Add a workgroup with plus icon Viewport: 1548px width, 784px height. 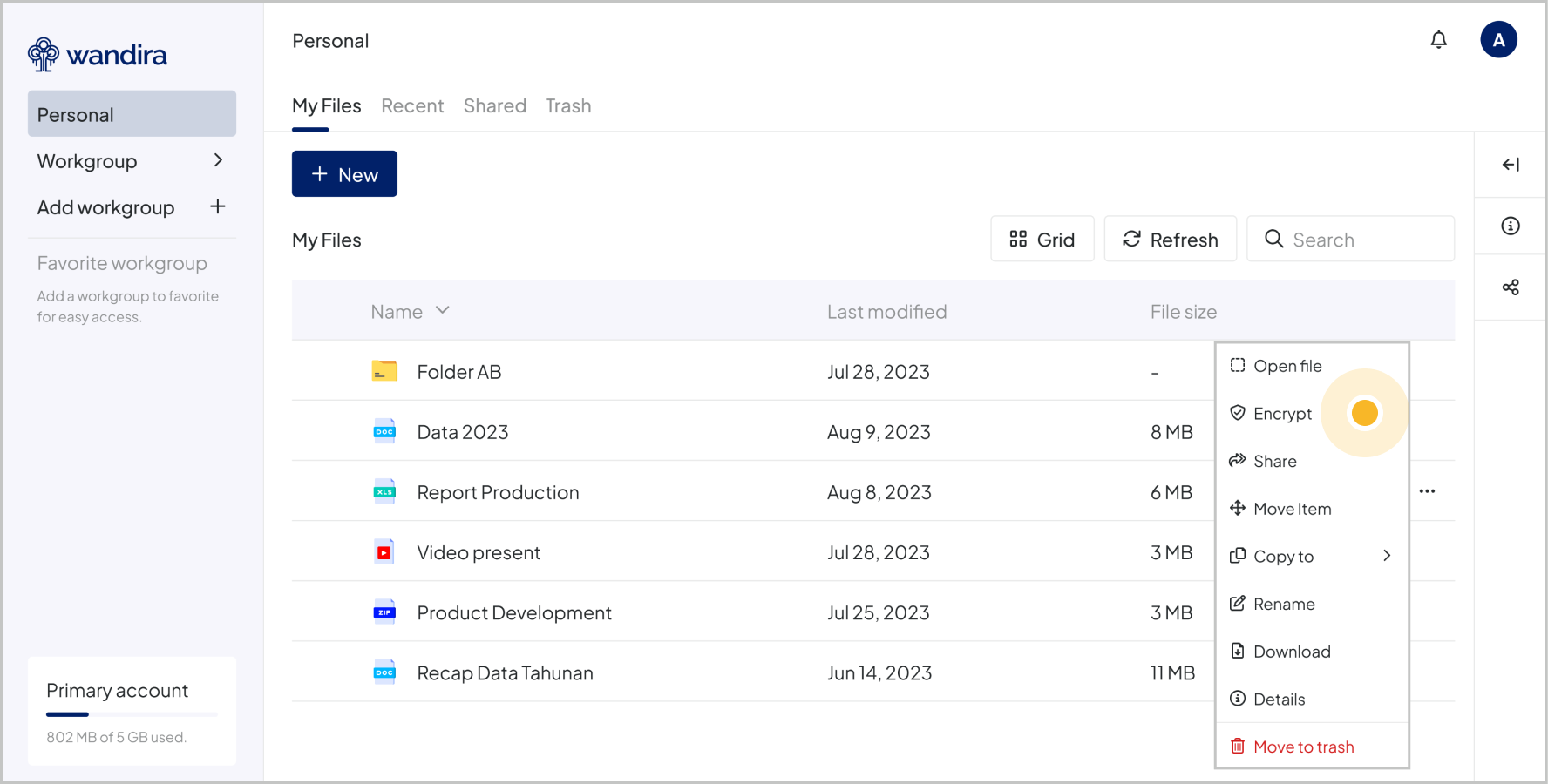pos(218,206)
